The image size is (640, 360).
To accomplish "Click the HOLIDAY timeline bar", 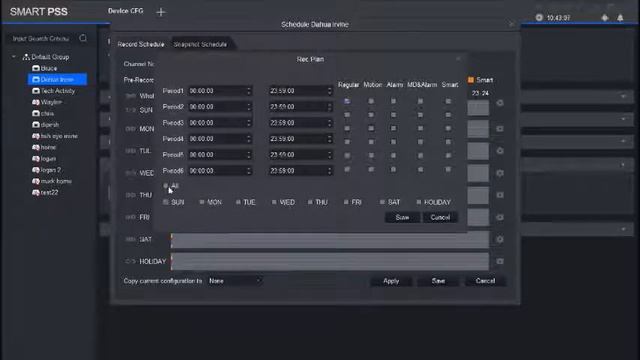I will click(x=330, y=261).
